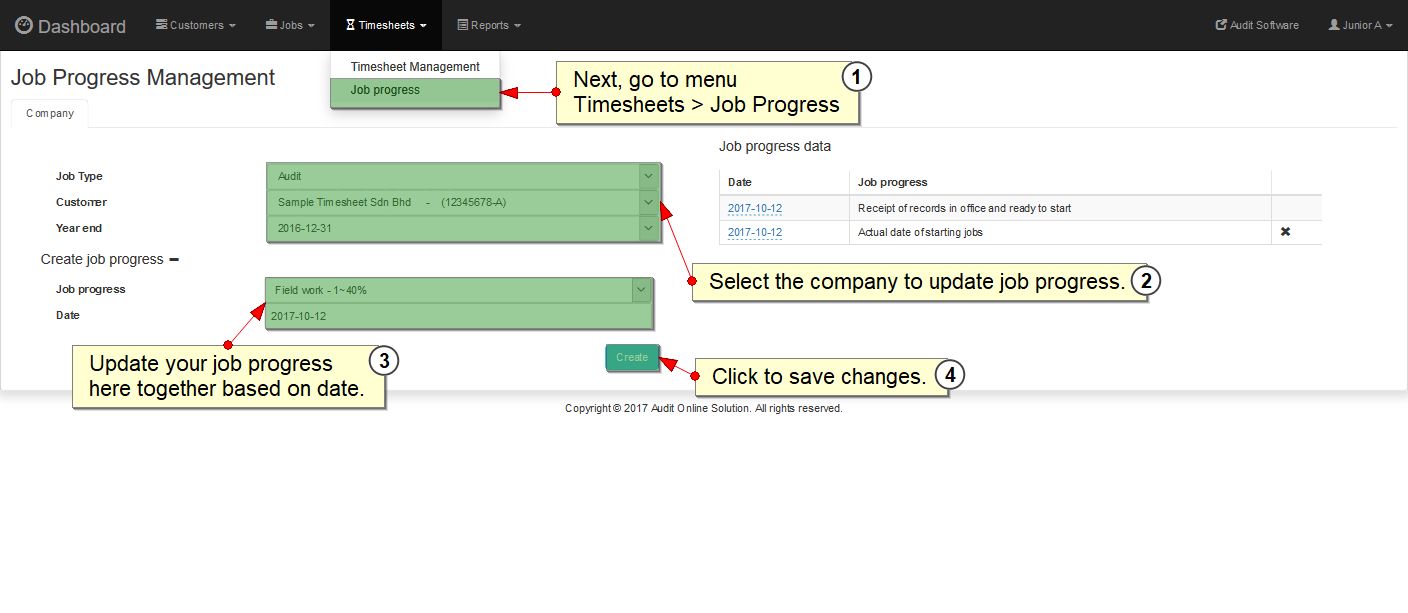1408x613 pixels.
Task: Click the Customers list icon in navbar
Action: [161, 25]
